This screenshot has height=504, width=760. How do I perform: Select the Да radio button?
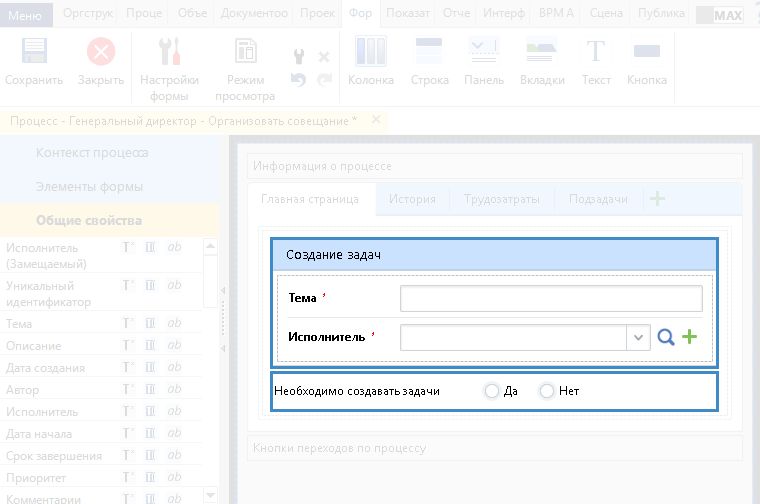click(x=491, y=391)
